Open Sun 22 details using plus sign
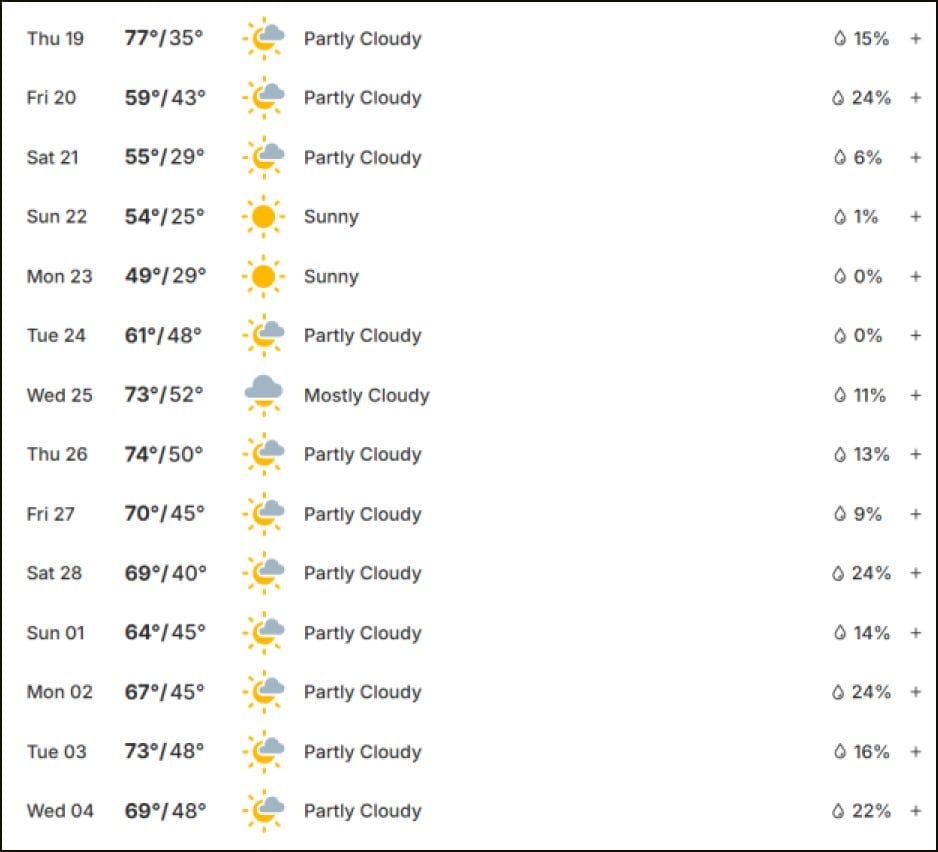The image size is (938, 852). tap(915, 217)
